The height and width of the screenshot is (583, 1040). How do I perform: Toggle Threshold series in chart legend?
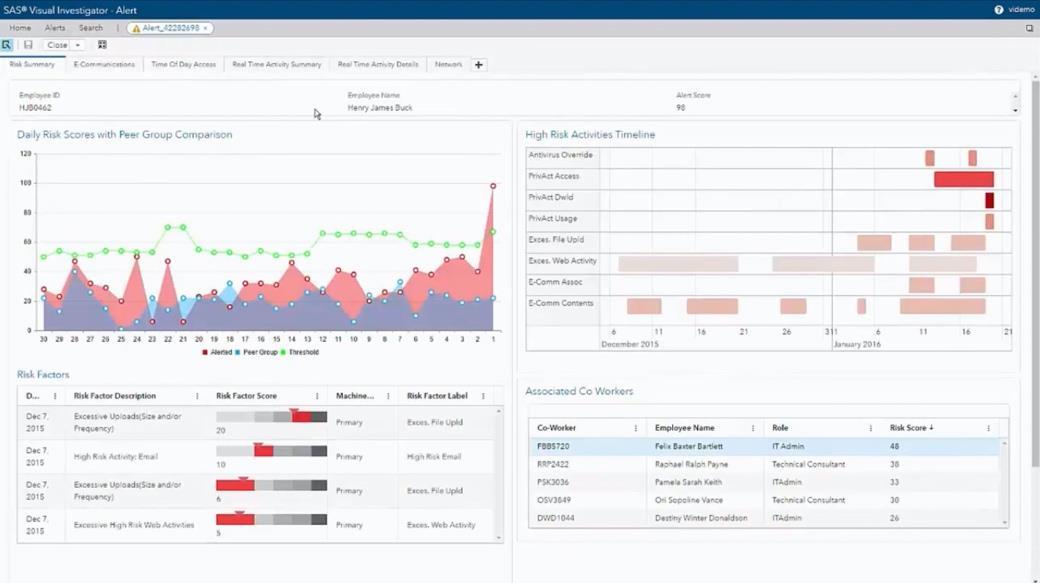click(x=300, y=352)
